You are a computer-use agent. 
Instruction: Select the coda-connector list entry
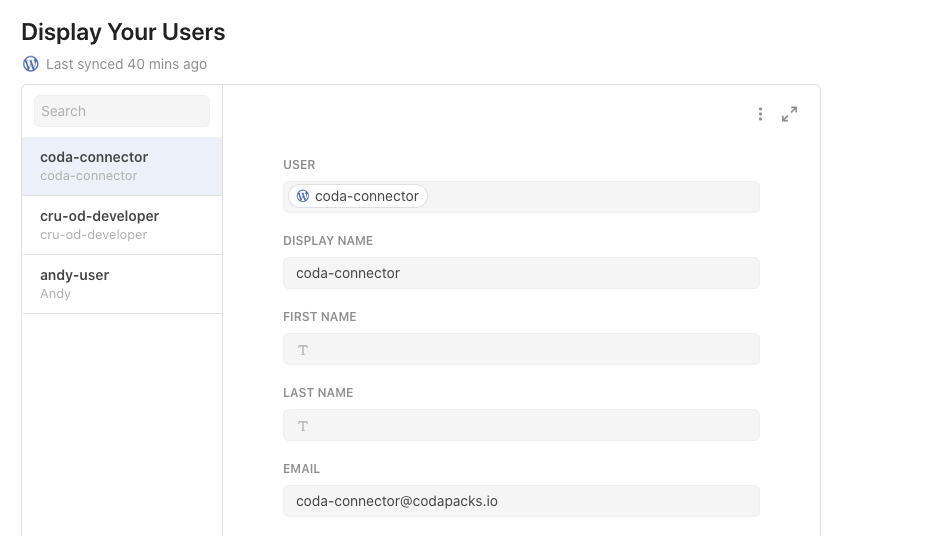[122, 166]
